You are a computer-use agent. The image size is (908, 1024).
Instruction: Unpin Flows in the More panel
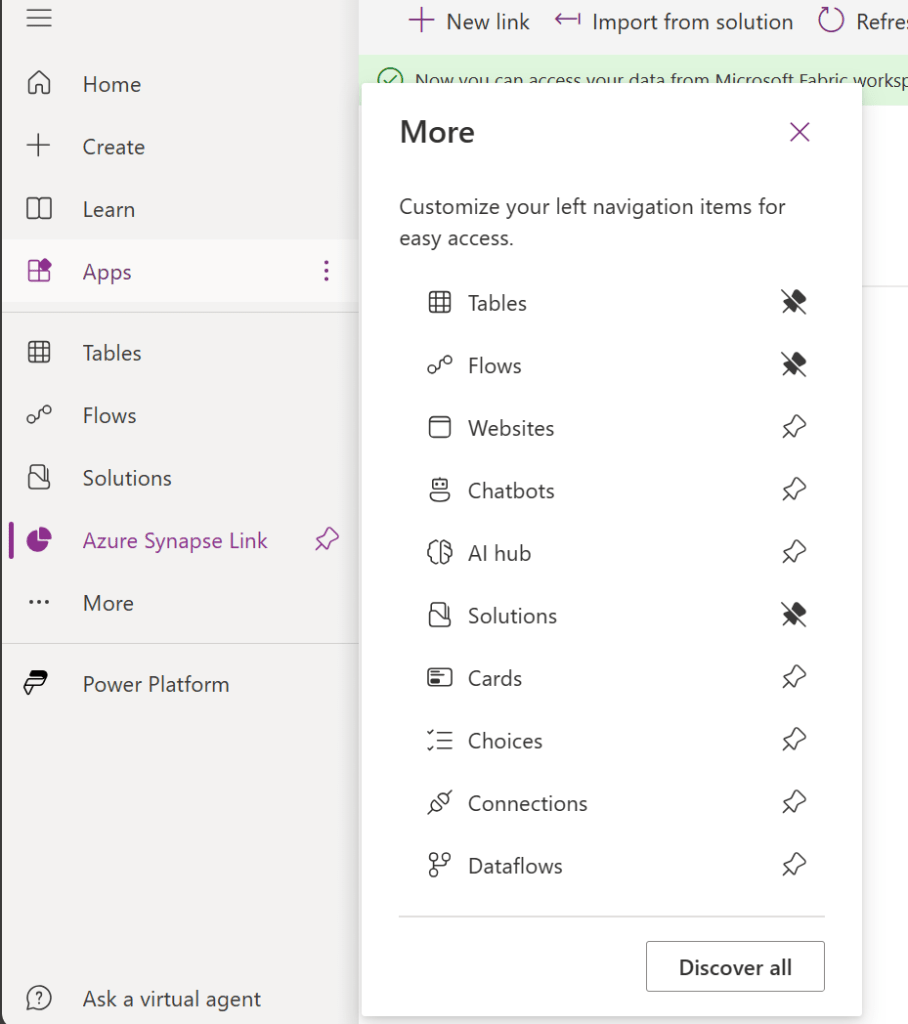(794, 365)
